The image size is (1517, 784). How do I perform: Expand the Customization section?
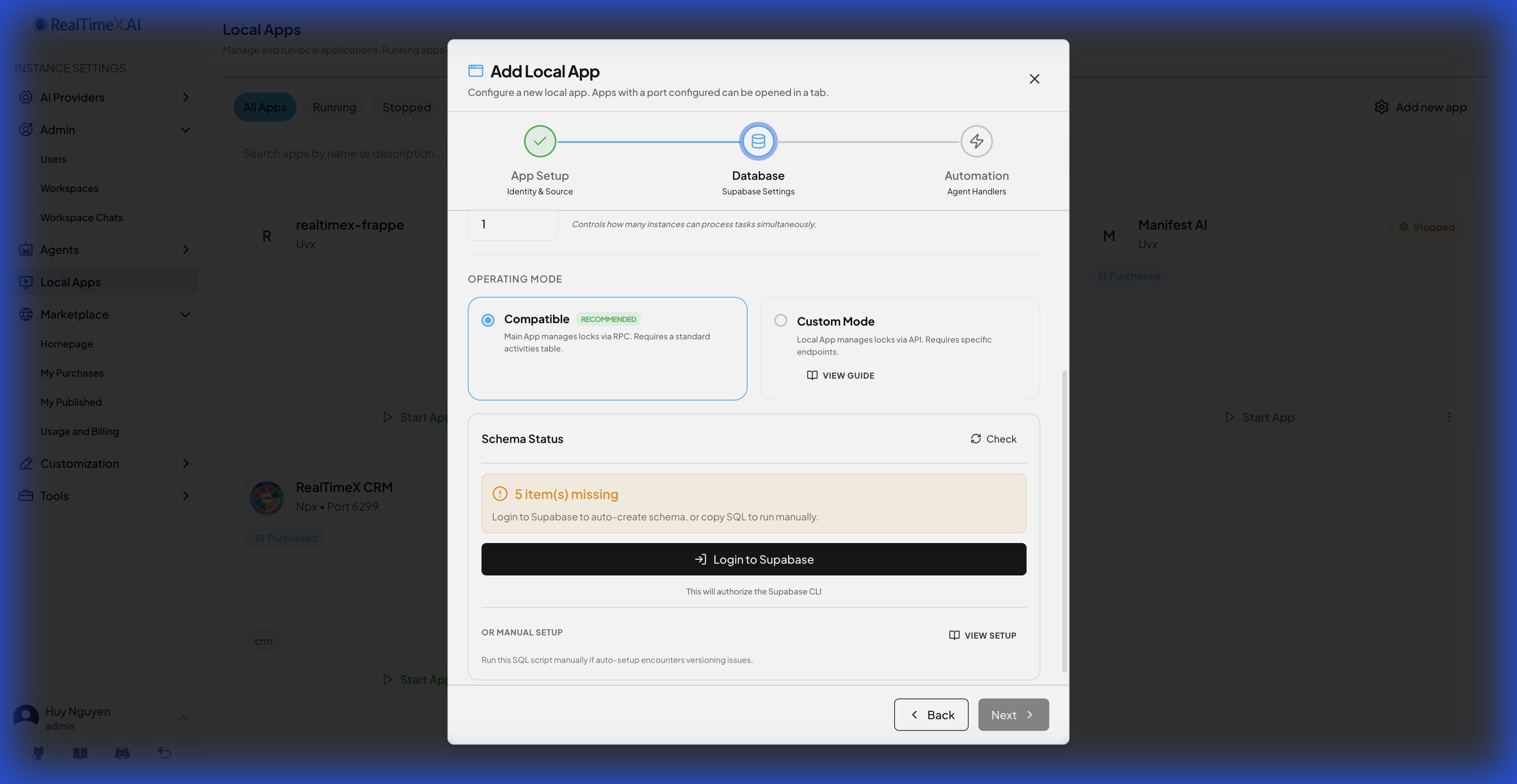tap(186, 464)
